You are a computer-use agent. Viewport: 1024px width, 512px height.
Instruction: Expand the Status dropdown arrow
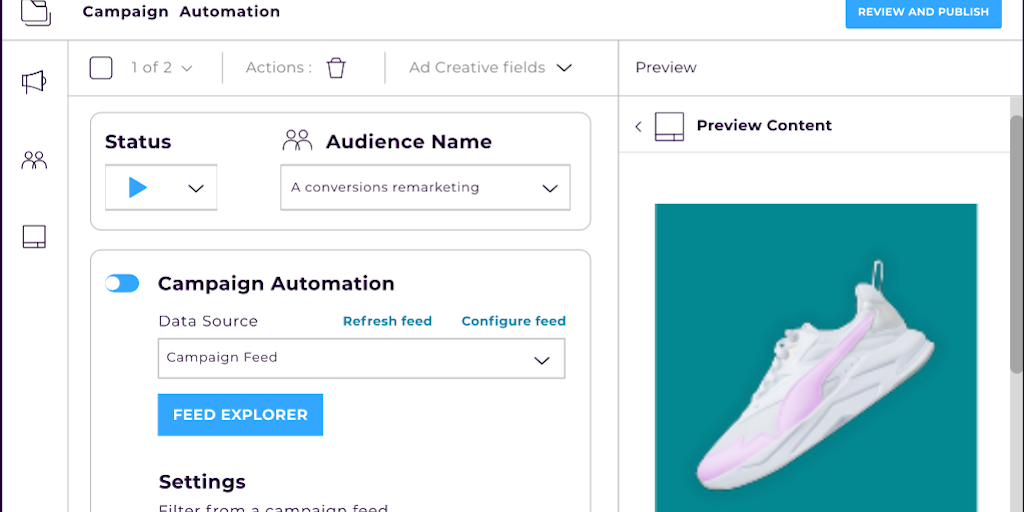(196, 188)
